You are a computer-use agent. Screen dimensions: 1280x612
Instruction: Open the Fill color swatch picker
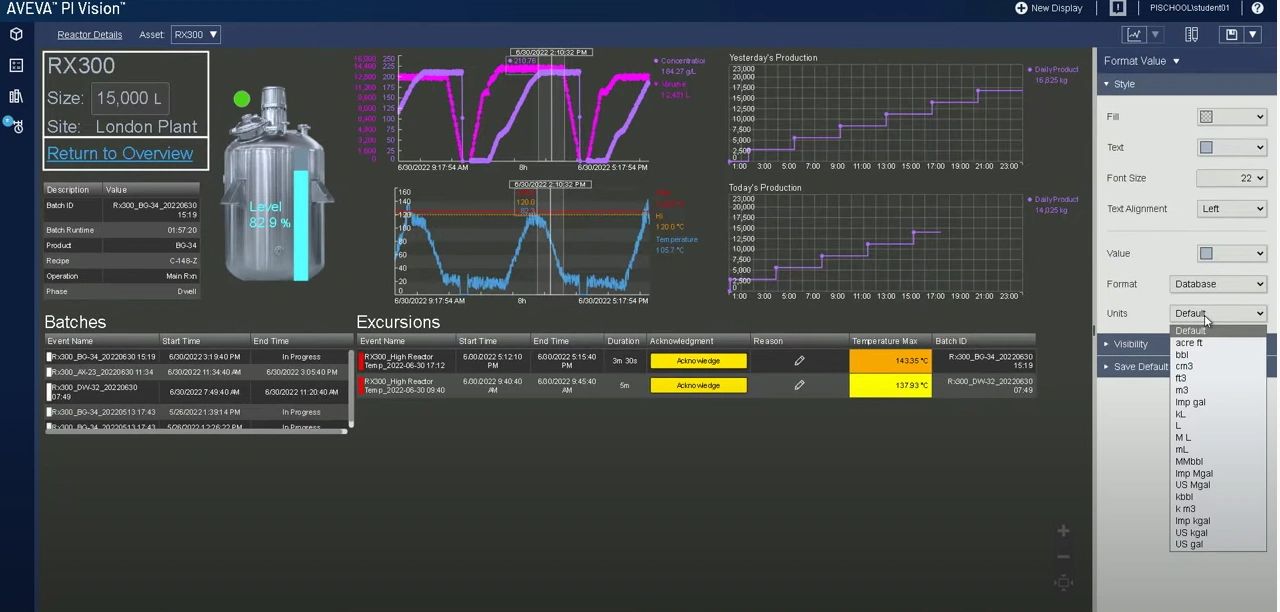1231,117
